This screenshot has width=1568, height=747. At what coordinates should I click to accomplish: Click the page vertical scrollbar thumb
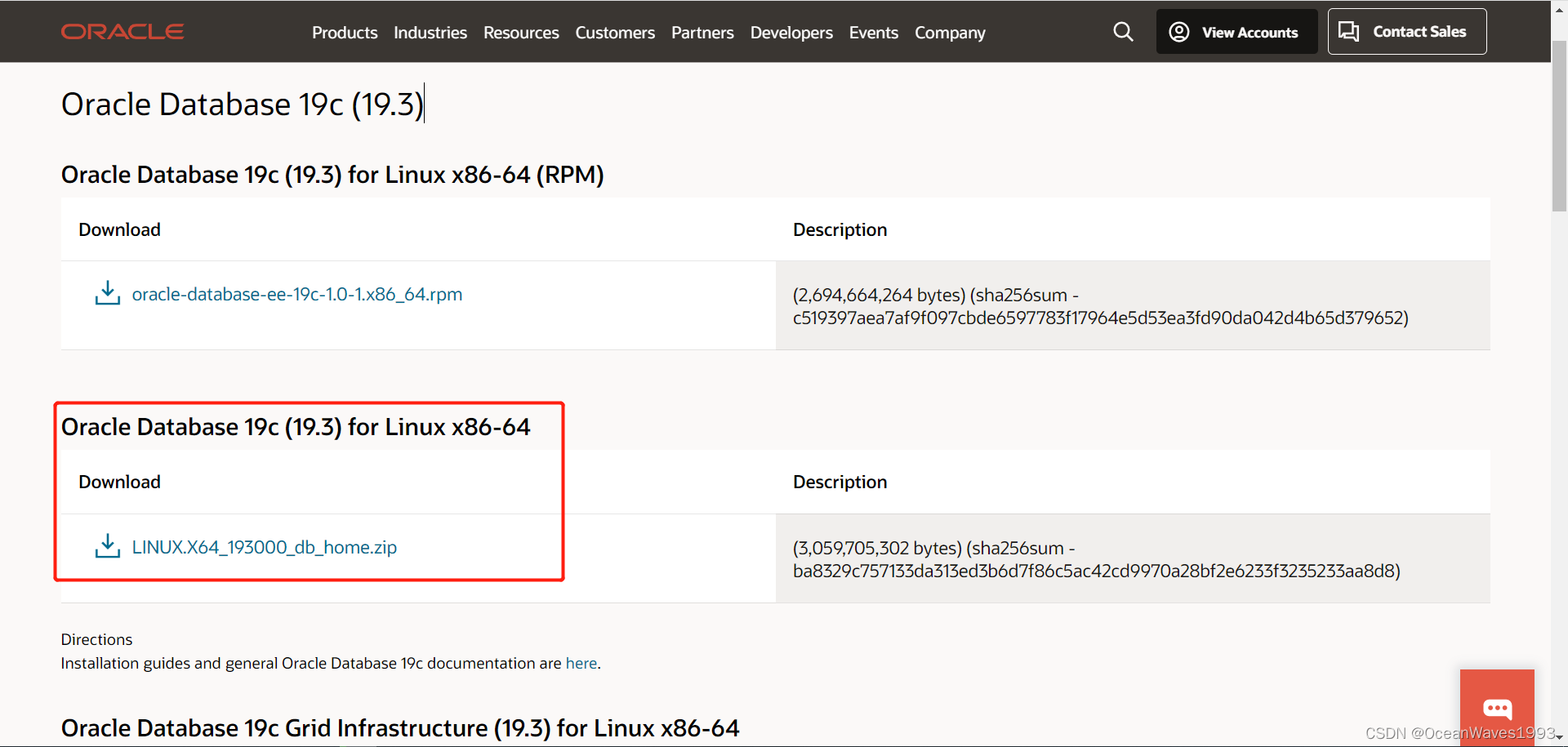(1559, 127)
